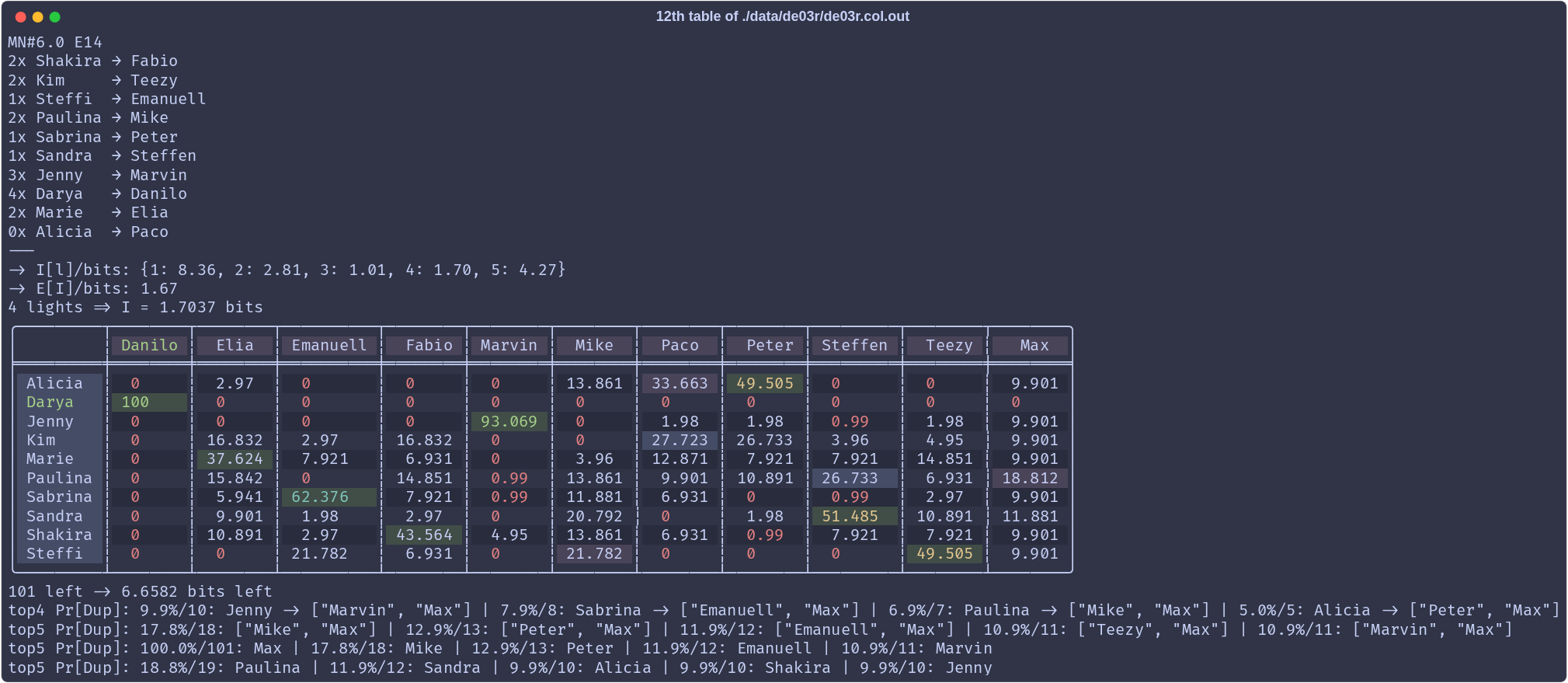Screen dimensions: 1568x683
Task: Click the '33.663' cell in Alicia row
Action: tap(680, 384)
